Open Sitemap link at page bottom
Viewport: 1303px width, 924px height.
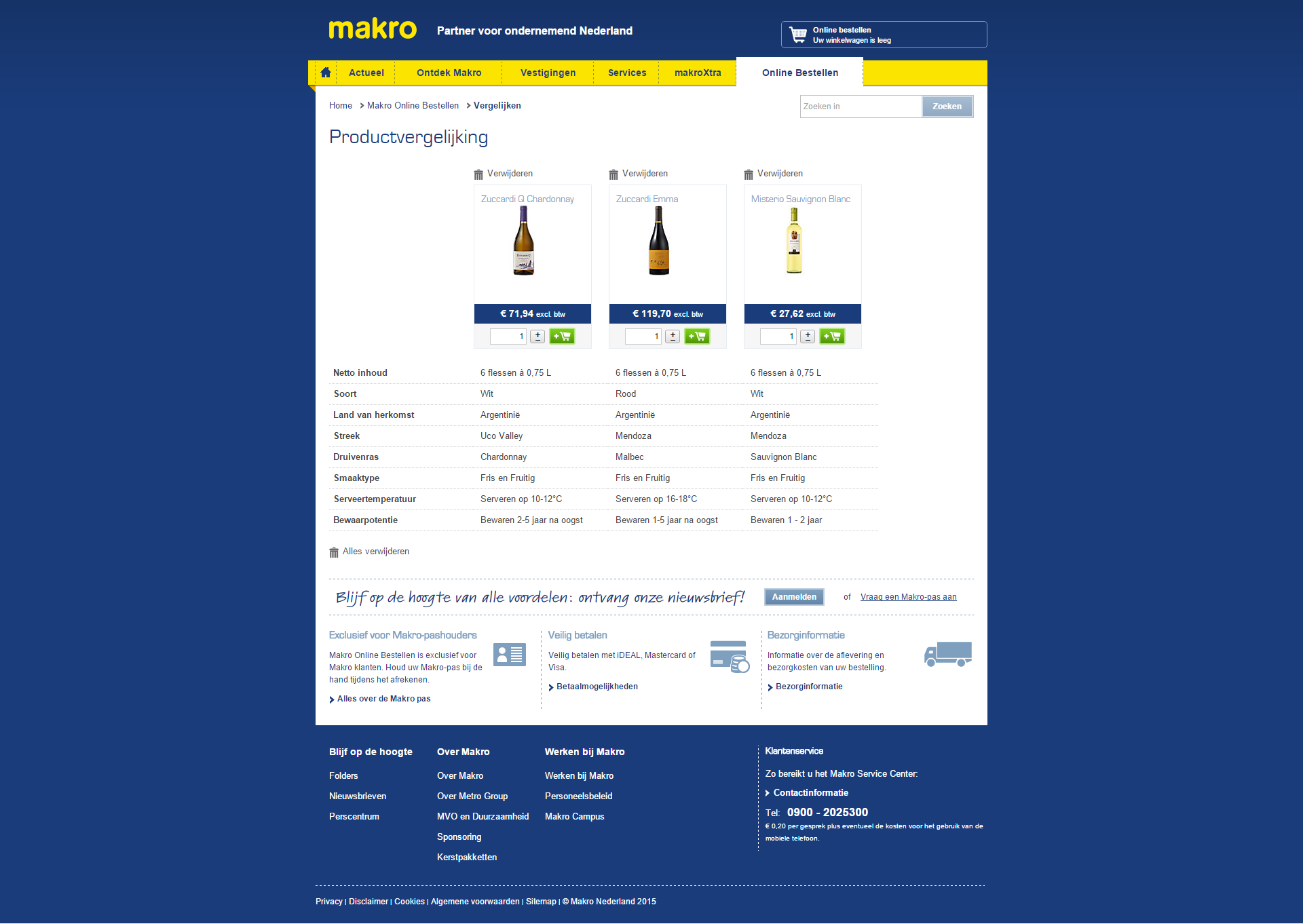click(x=541, y=902)
